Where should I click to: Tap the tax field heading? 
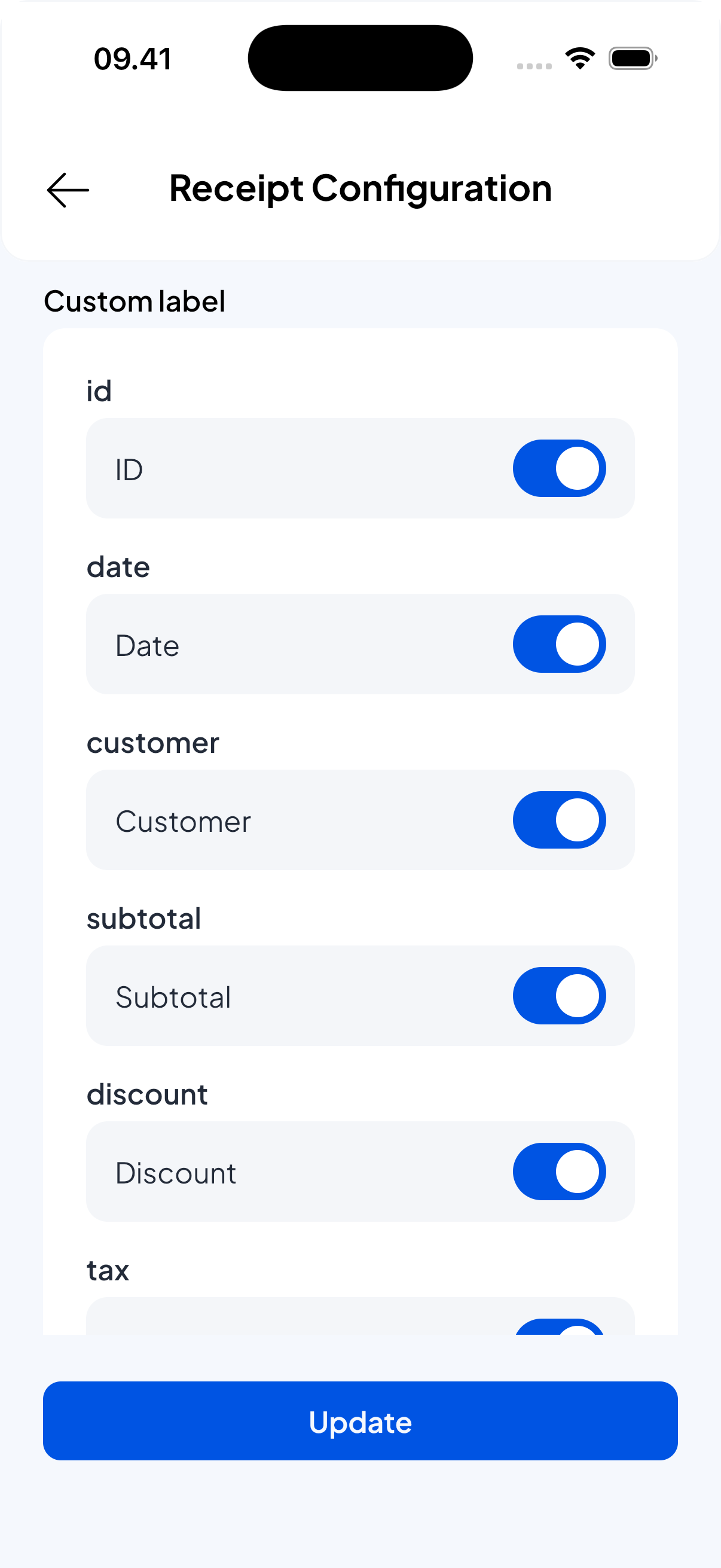[x=108, y=1270]
